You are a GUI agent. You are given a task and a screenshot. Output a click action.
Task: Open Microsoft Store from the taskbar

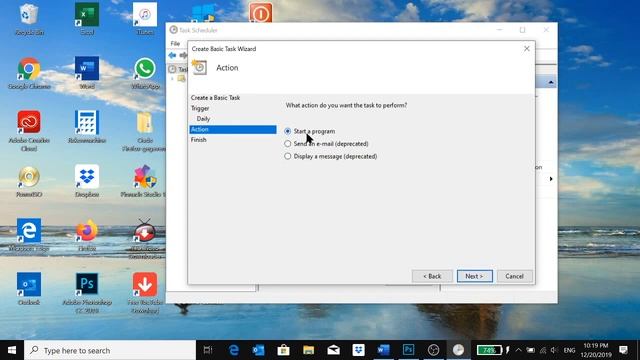pyautogui.click(x=283, y=350)
